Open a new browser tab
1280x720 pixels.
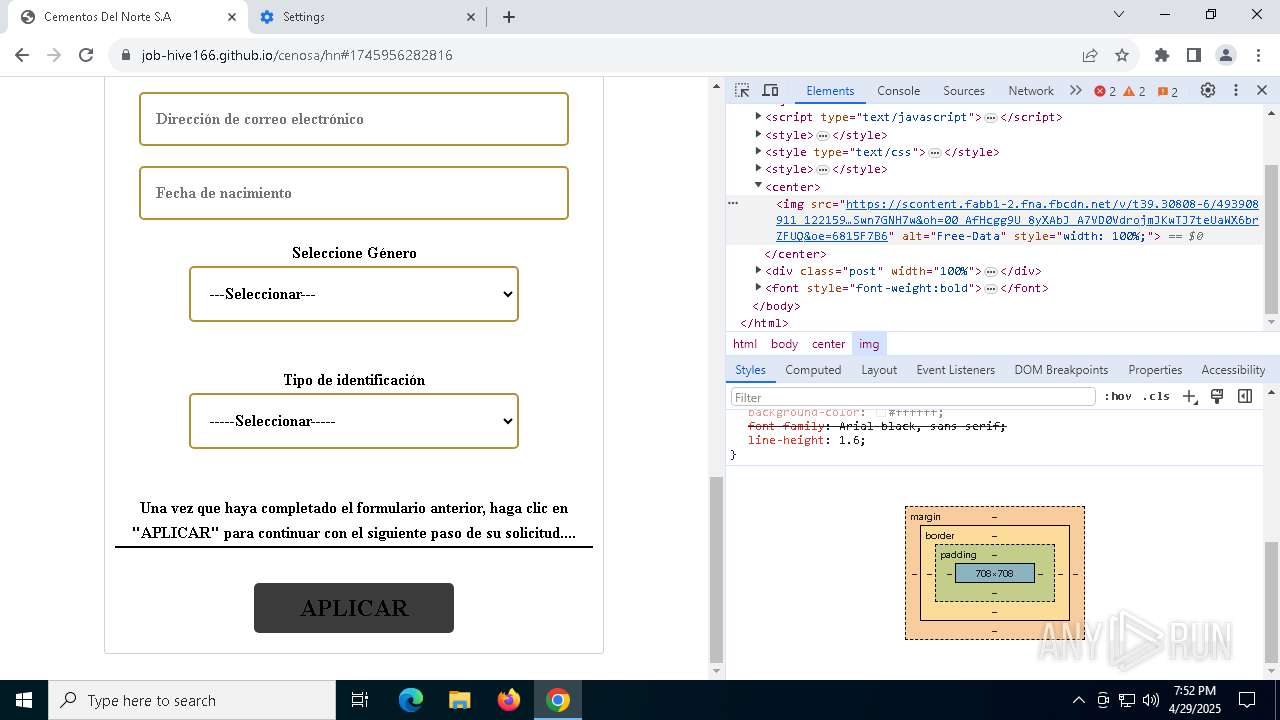click(508, 17)
